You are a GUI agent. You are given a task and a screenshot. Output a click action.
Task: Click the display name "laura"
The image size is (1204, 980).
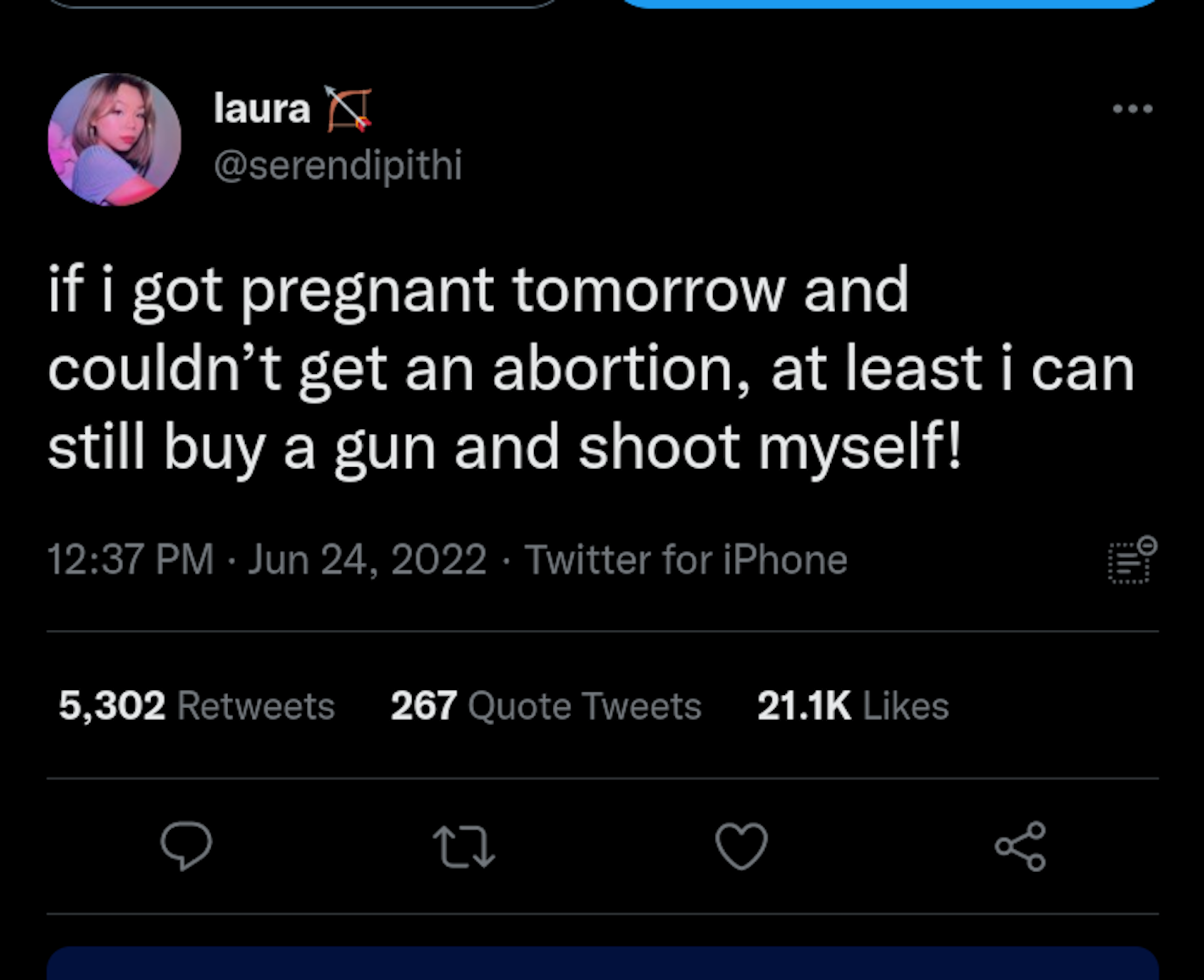262,108
